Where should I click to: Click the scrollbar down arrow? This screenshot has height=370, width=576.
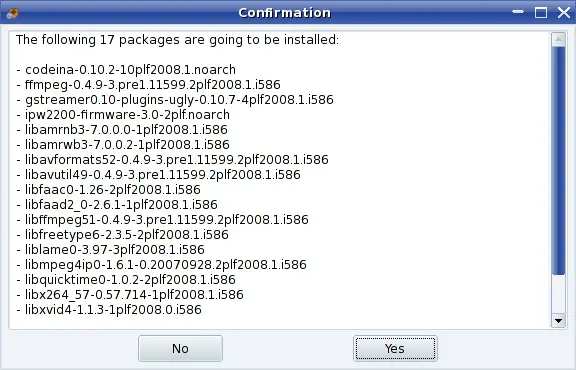tap(558, 320)
